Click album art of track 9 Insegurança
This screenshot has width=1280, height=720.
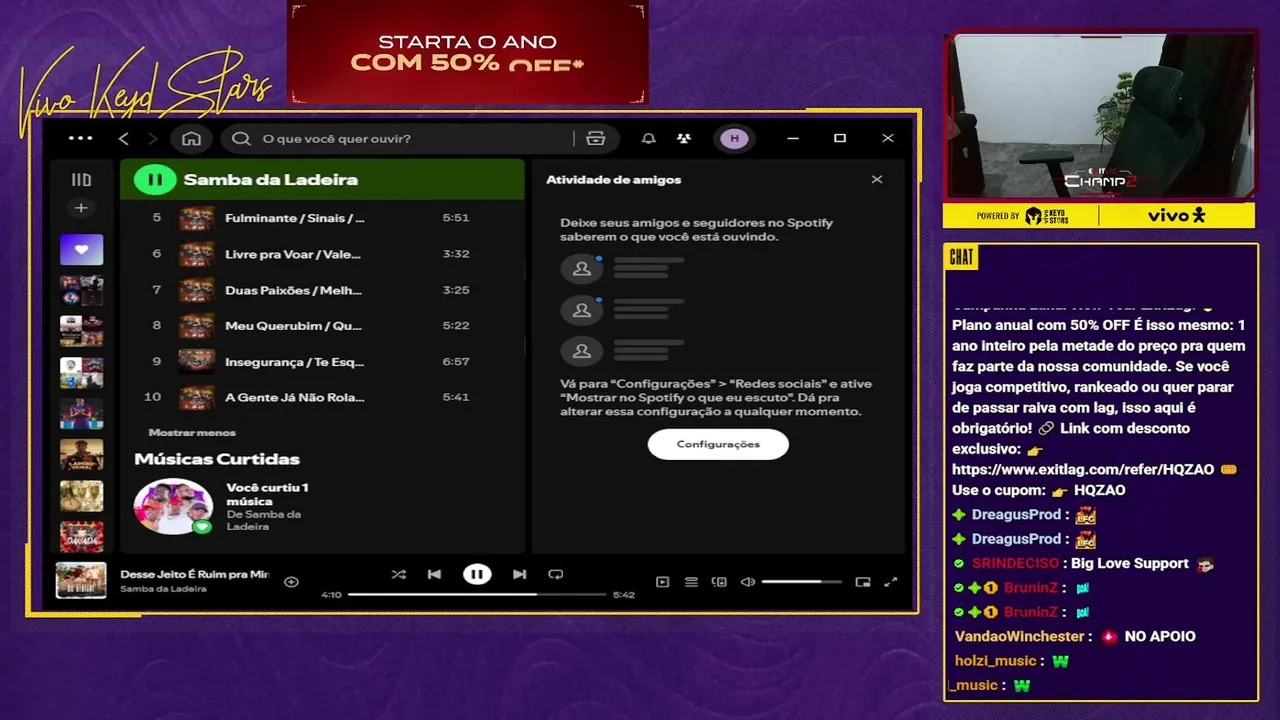point(196,361)
